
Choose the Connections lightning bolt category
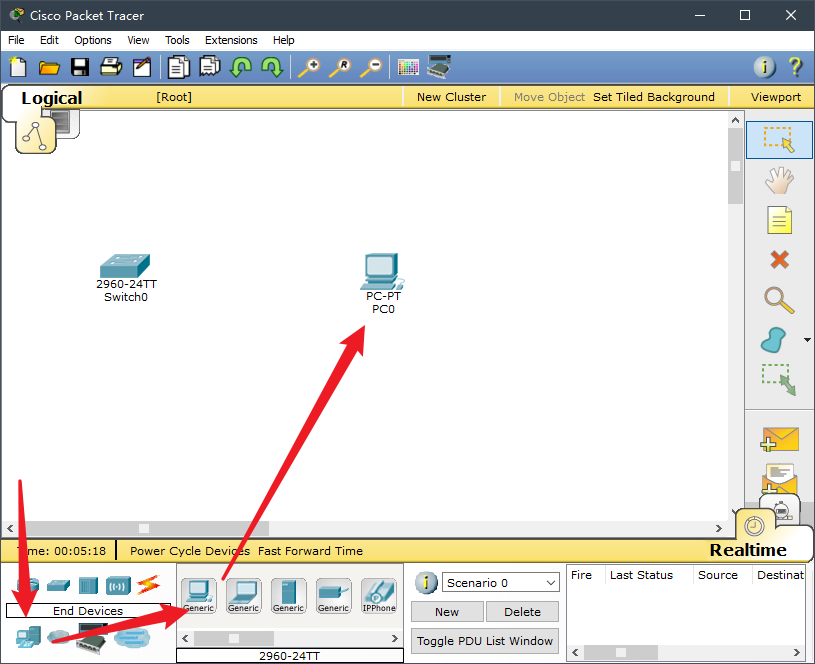148,585
